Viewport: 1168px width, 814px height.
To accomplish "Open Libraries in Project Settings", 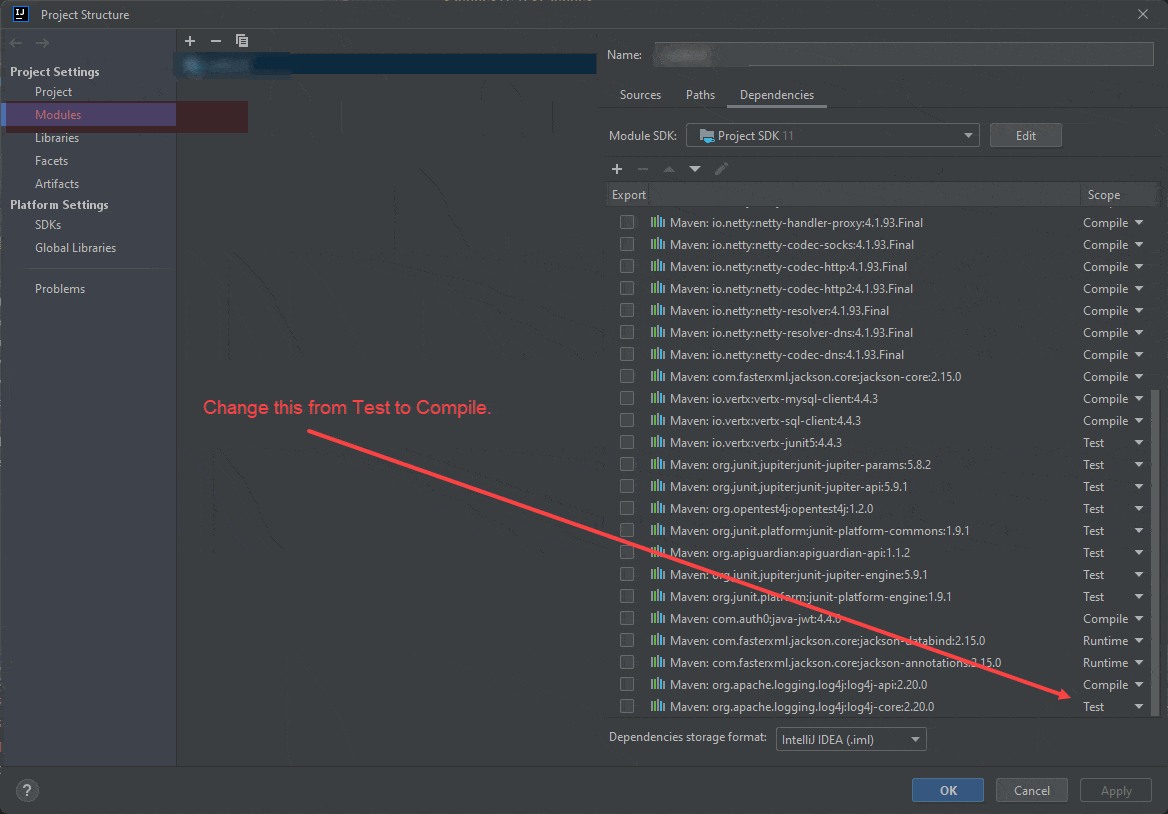I will (x=57, y=138).
